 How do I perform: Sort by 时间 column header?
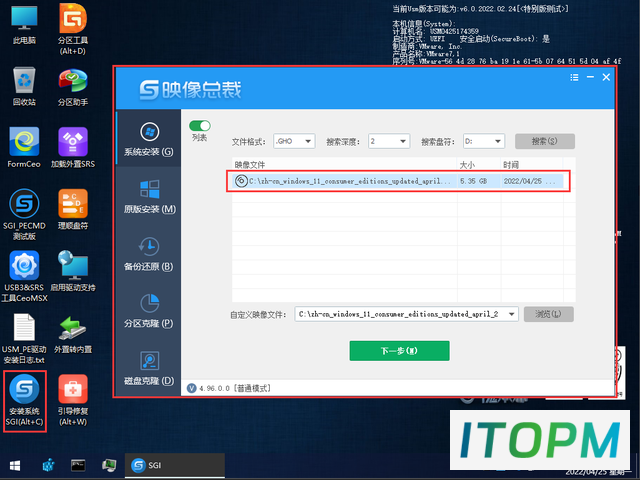click(532, 164)
